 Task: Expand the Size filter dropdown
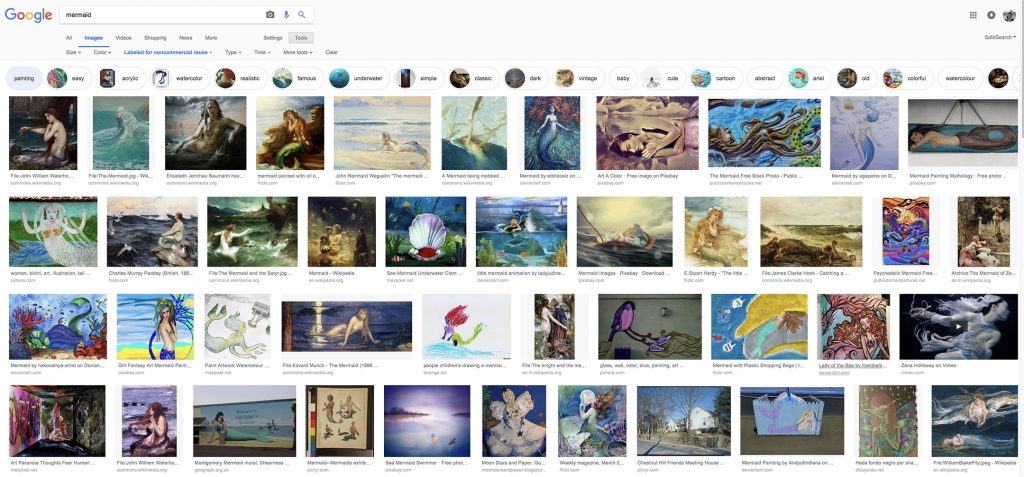[73, 52]
